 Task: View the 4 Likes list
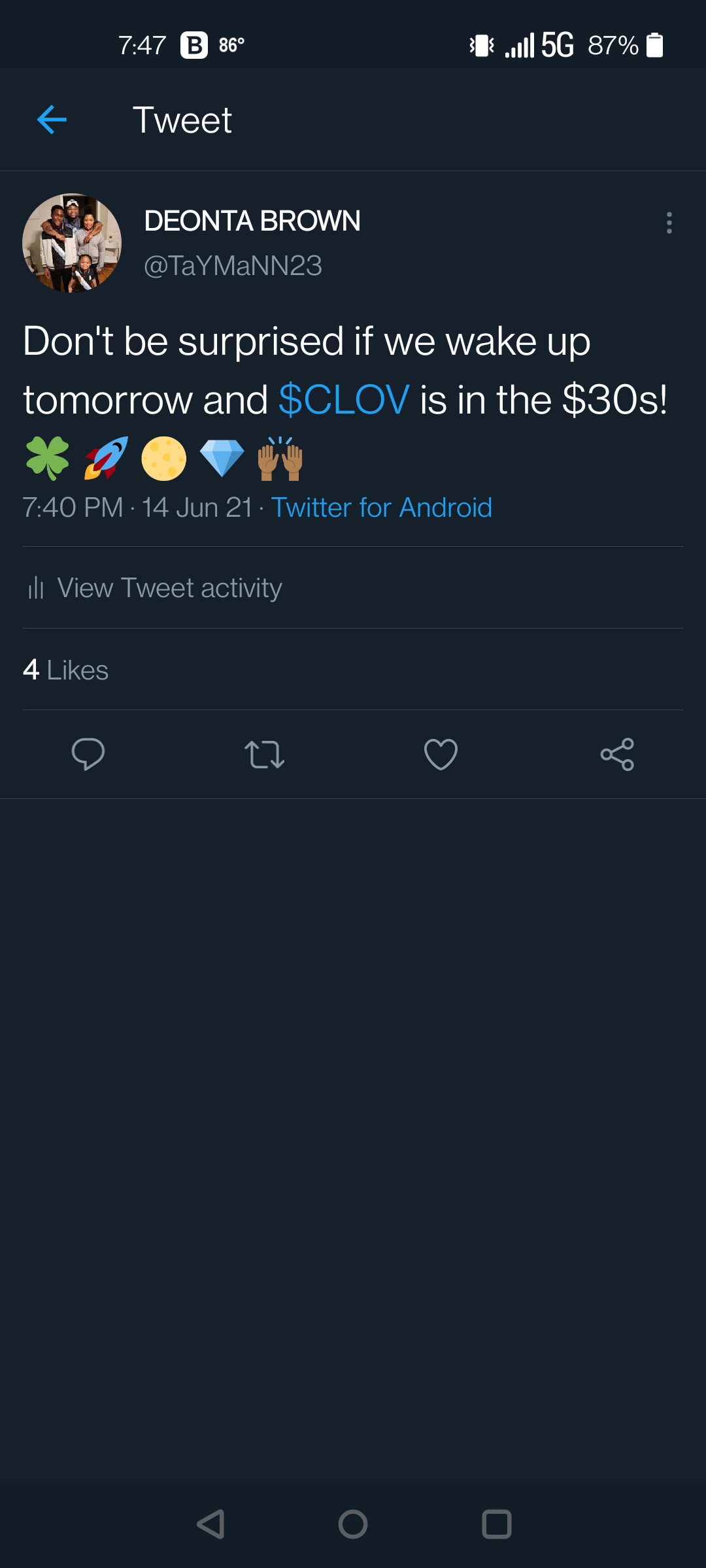point(65,670)
